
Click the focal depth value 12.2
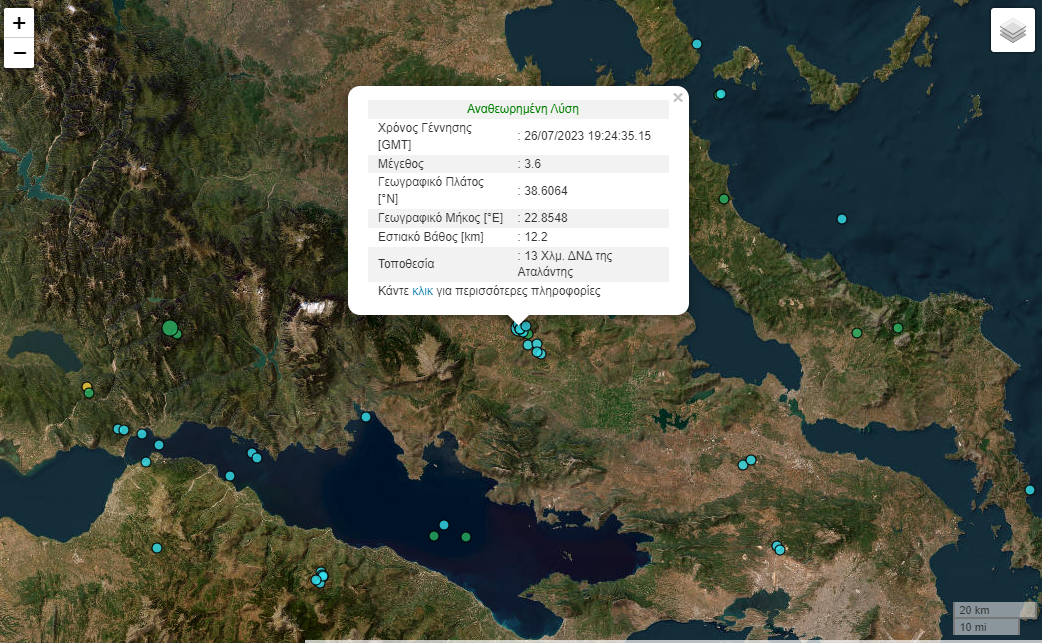click(536, 237)
